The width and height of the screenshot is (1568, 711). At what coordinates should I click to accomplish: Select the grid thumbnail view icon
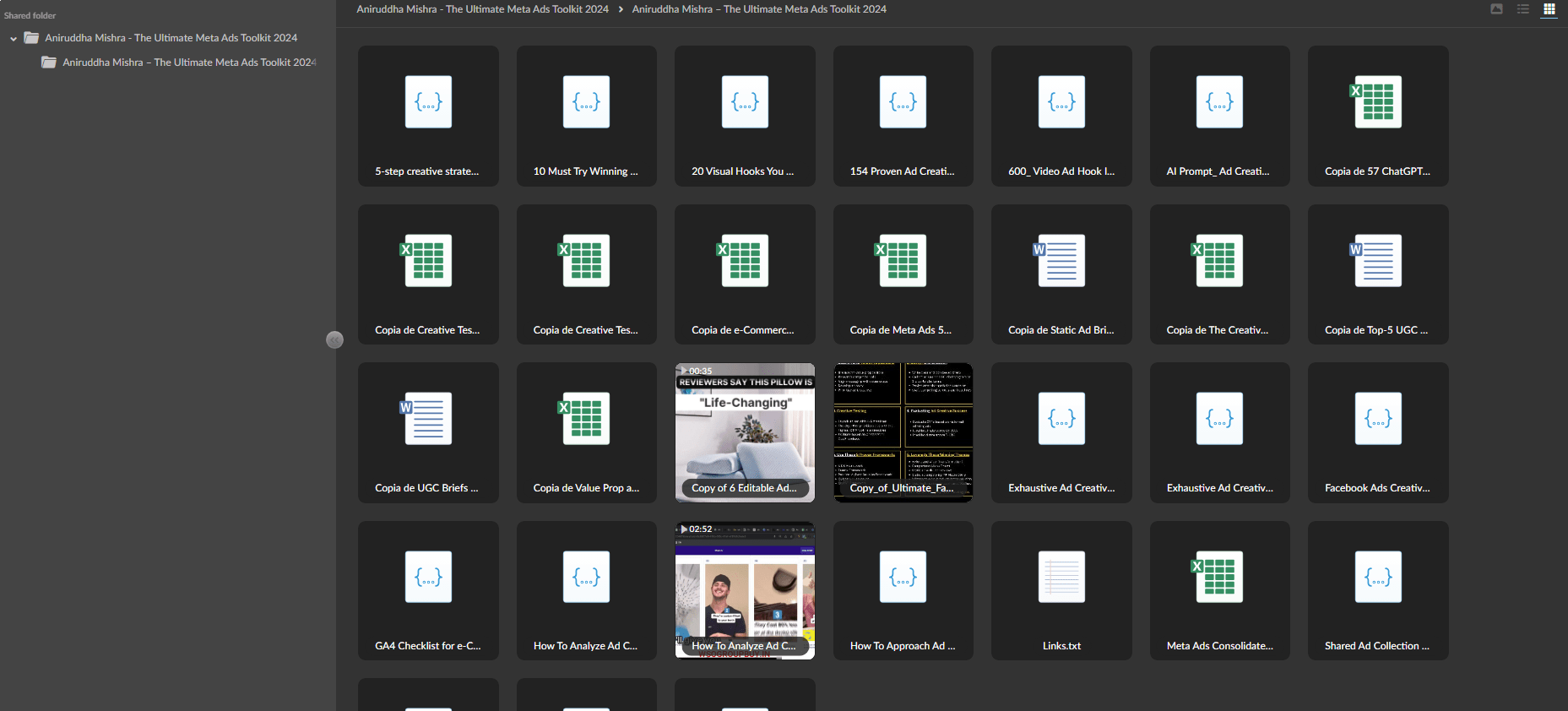pos(1549,9)
